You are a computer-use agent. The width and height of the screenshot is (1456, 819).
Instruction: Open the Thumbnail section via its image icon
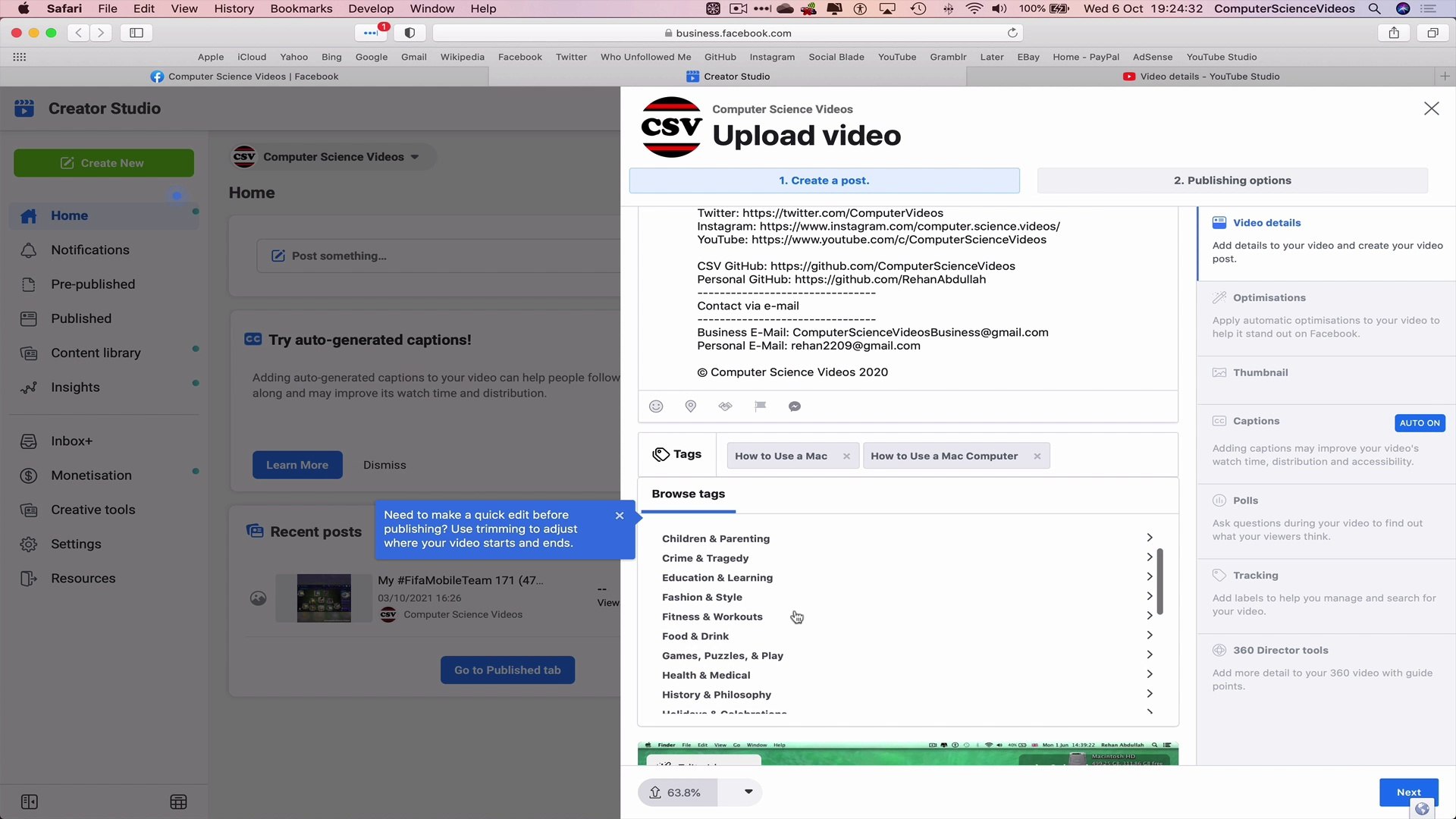(1219, 372)
